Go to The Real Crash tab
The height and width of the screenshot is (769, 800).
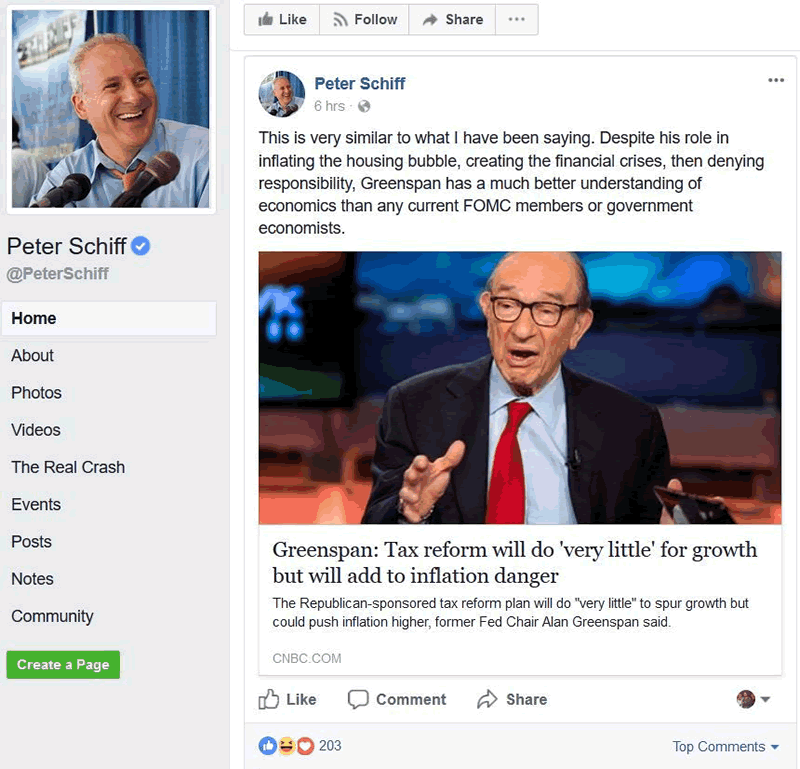[x=68, y=467]
